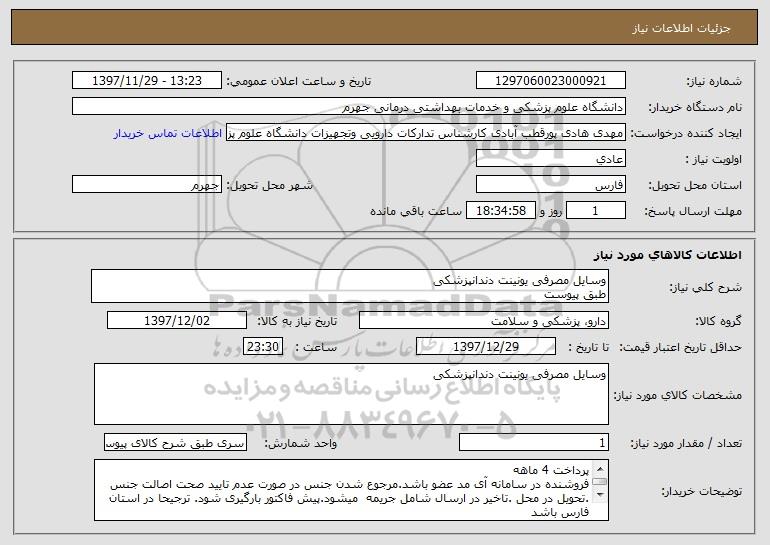Click the مشخصات کالای مورد نیاز text area
The image size is (770, 545).
point(351,394)
